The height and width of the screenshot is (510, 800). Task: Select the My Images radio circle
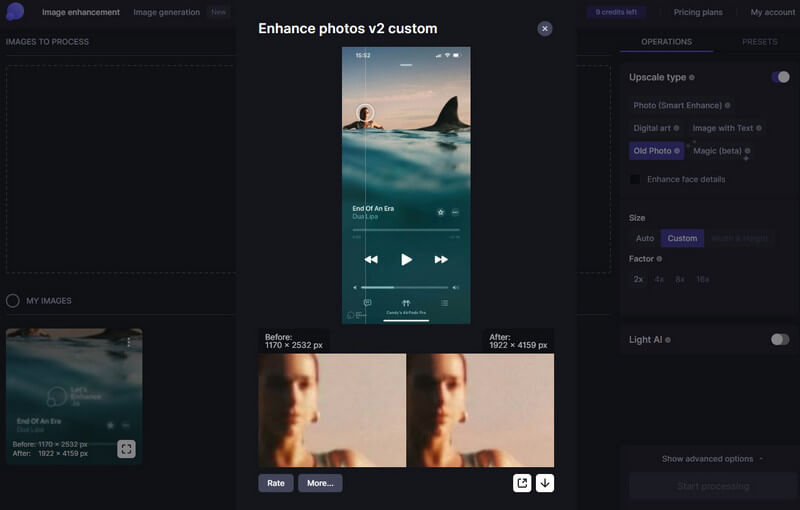coord(13,301)
